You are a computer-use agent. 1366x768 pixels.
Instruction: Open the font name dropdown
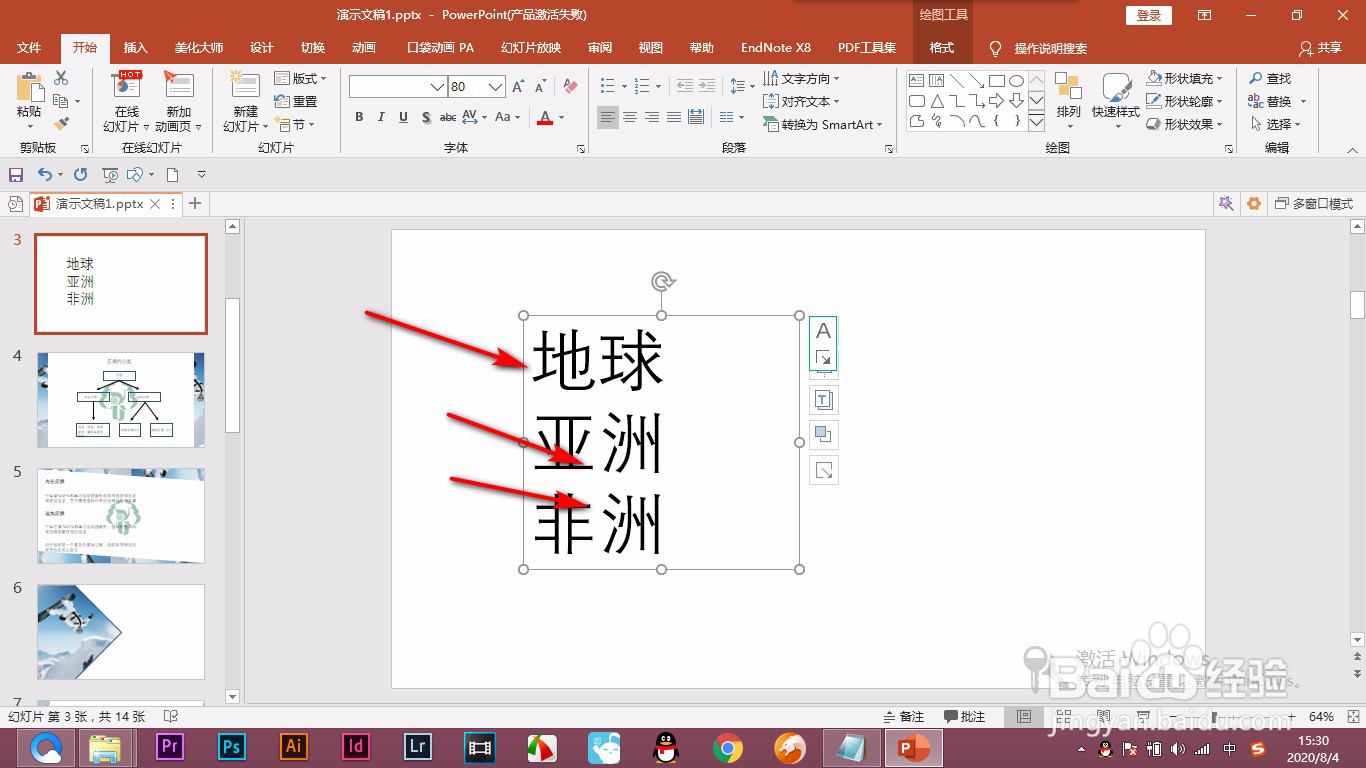[437, 87]
